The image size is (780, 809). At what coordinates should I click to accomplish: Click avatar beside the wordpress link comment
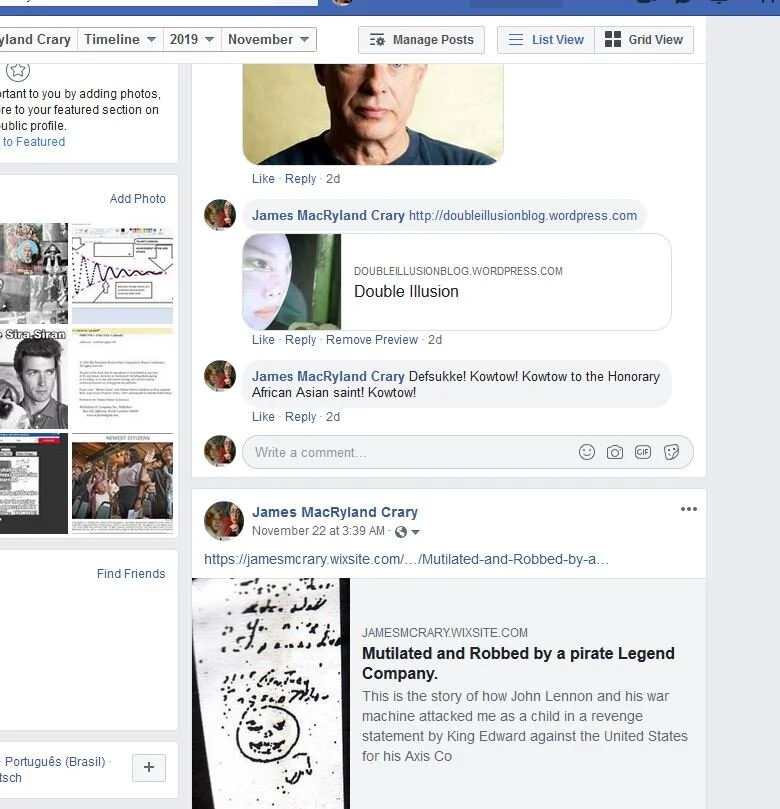point(220,215)
